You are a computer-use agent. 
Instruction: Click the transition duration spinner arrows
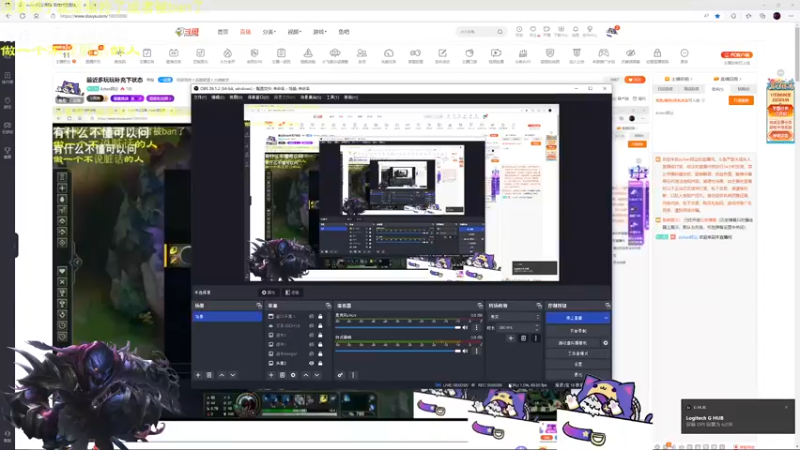tap(537, 328)
